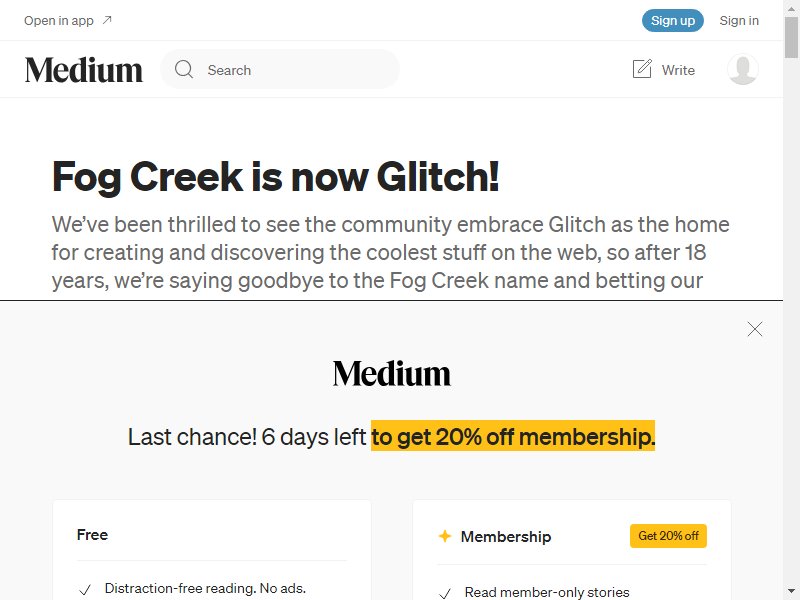The image size is (800, 600).
Task: Close the membership offer overlay
Action: point(755,329)
